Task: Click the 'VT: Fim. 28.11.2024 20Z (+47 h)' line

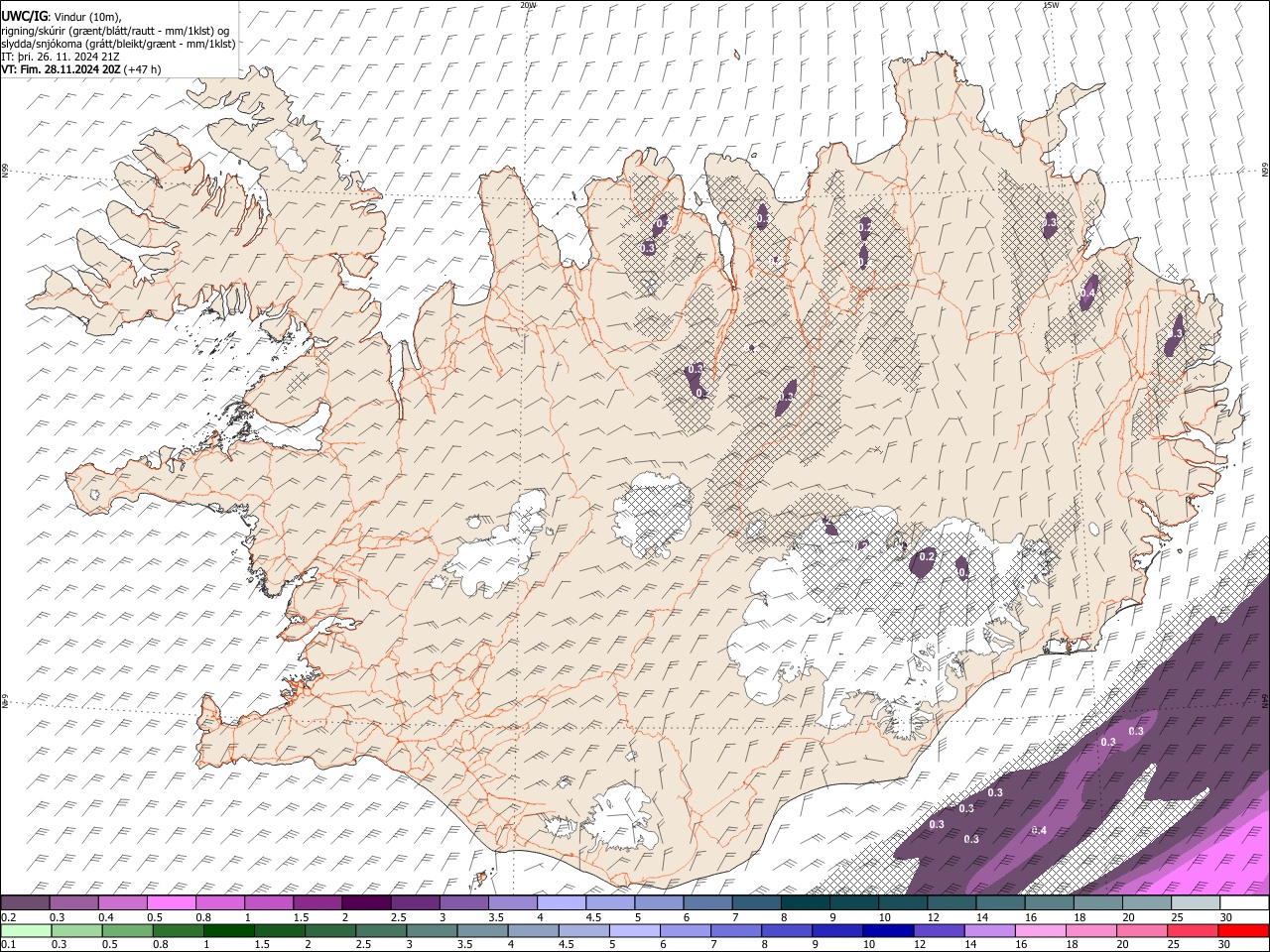Action: [81, 69]
